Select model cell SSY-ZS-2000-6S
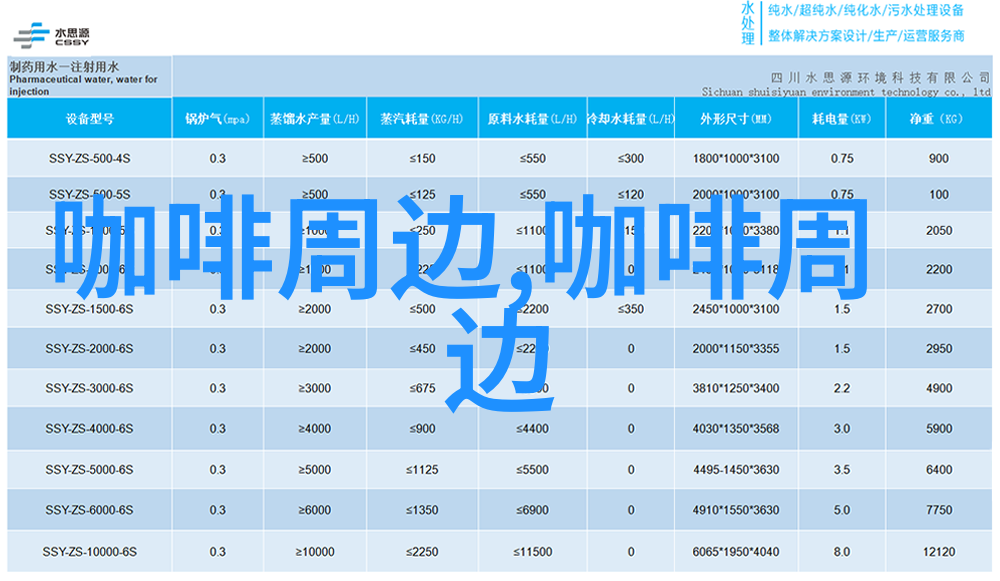This screenshot has width=1000, height=581. pyautogui.click(x=89, y=349)
